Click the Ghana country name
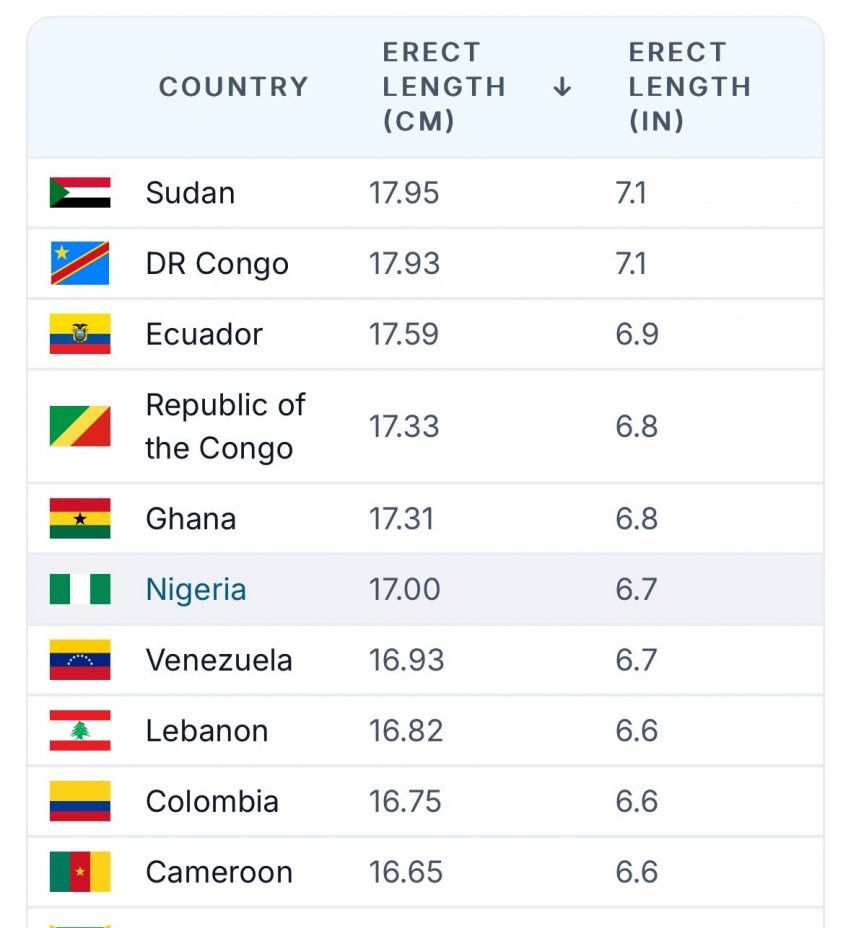Screen dimensions: 850x928 point(191,519)
